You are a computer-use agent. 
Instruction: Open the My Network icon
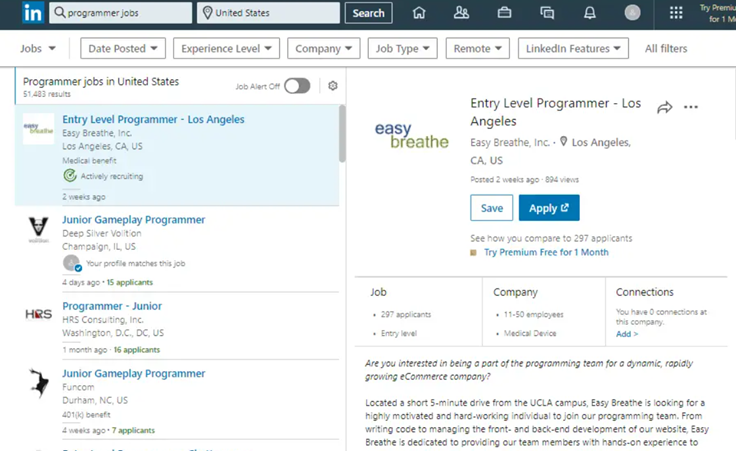(x=461, y=13)
